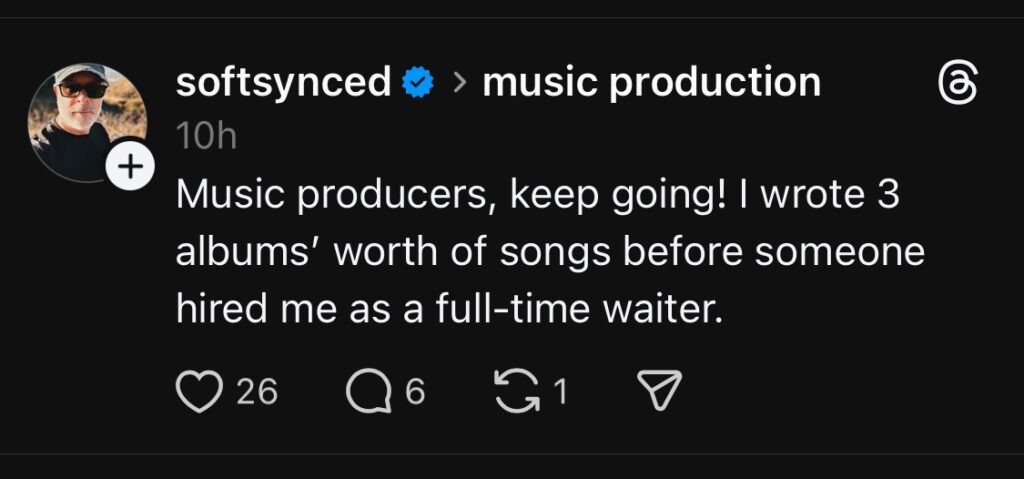
Task: Open the music production topic
Action: (x=651, y=83)
